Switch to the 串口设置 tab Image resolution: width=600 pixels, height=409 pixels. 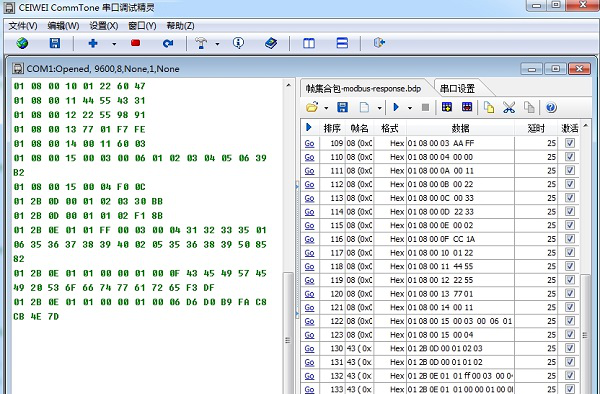tap(457, 88)
